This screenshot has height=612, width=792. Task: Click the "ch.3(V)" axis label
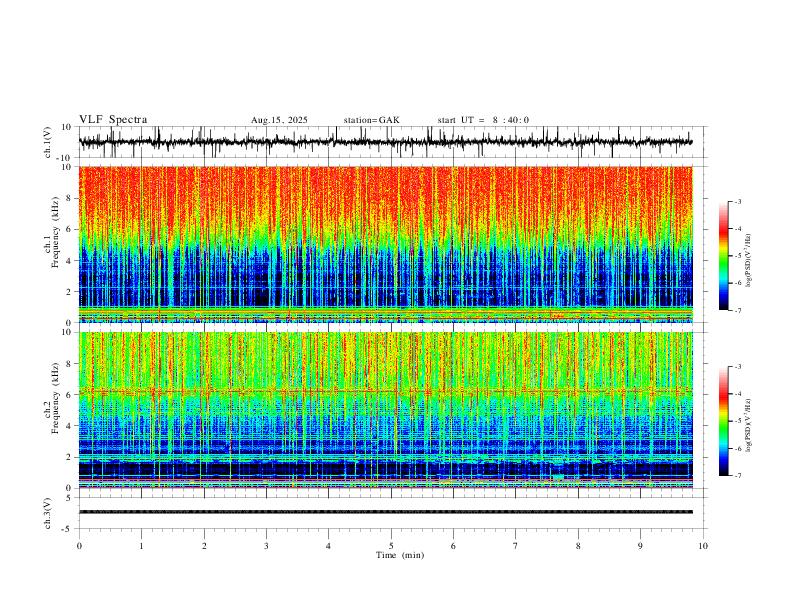[x=48, y=513]
